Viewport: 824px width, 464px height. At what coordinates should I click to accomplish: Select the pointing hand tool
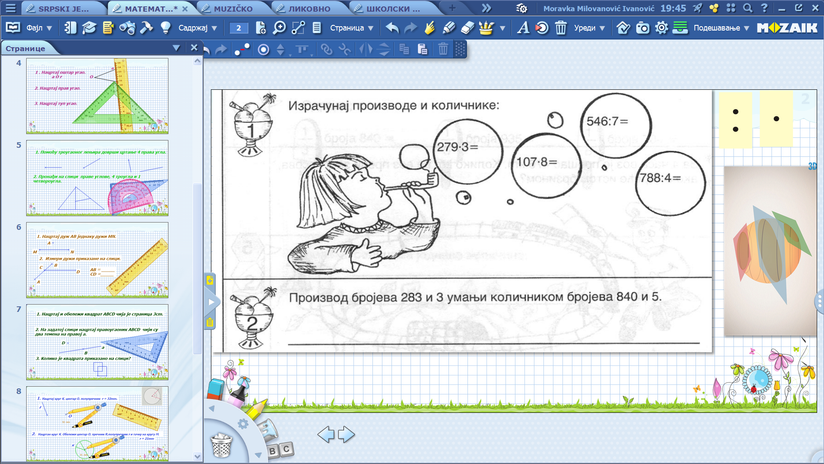point(430,28)
